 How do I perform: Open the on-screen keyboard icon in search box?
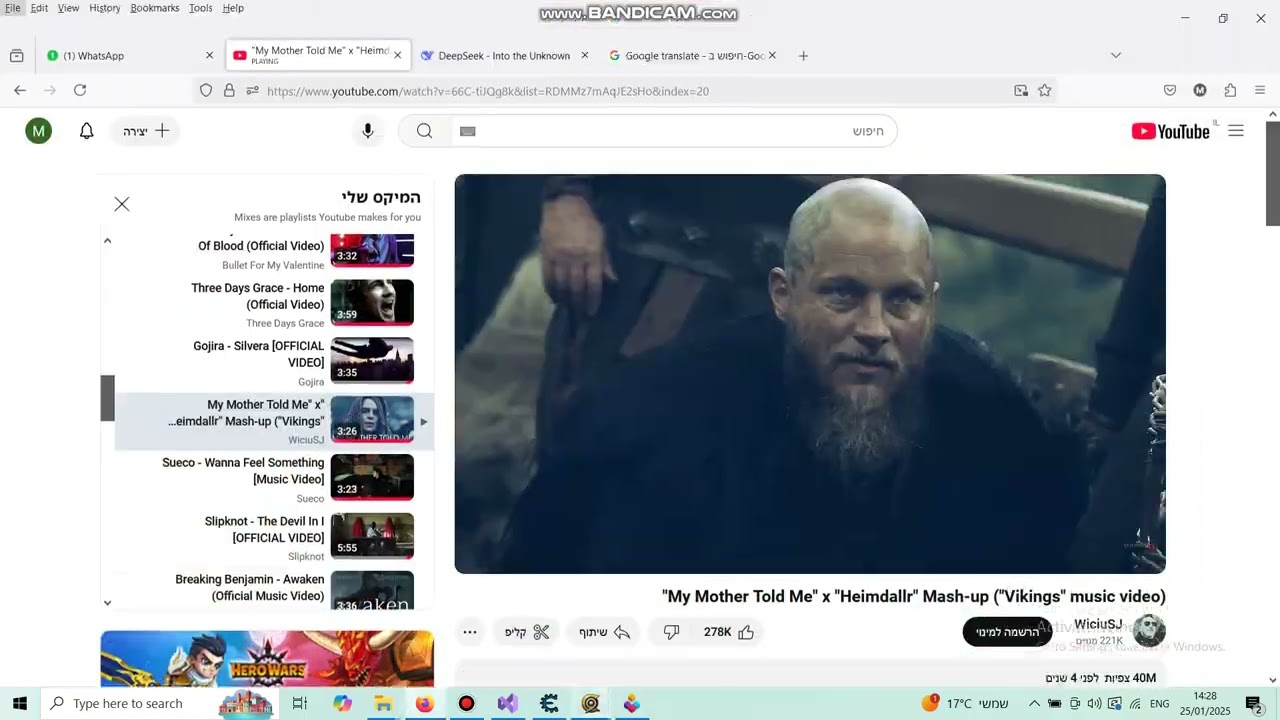click(x=467, y=131)
